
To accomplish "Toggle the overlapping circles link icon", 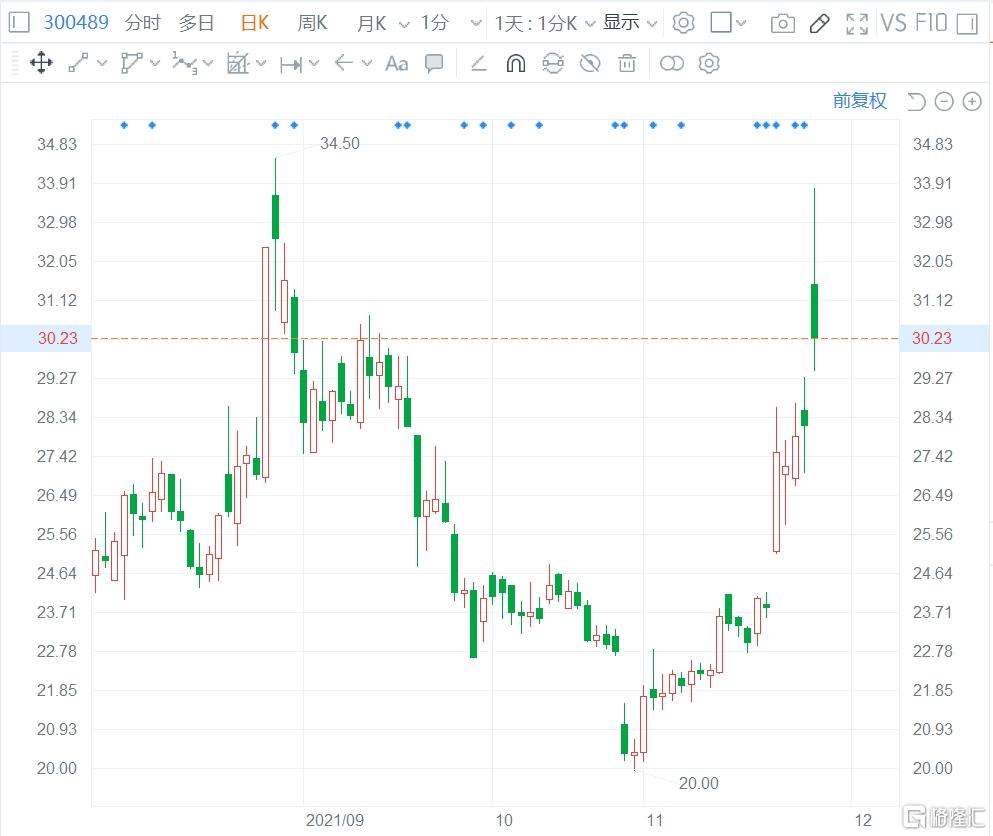I will [672, 63].
